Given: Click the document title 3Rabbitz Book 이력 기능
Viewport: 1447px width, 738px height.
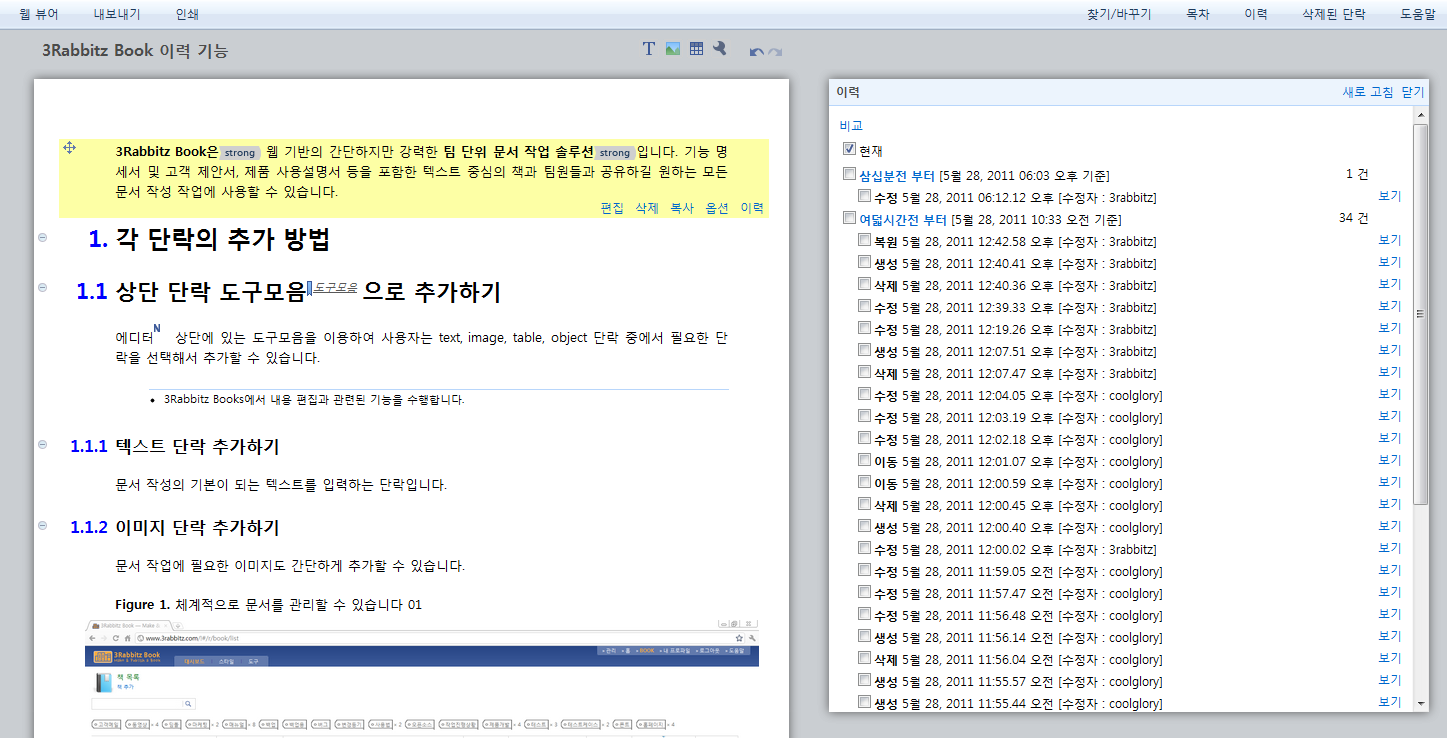Looking at the screenshot, I should [135, 50].
